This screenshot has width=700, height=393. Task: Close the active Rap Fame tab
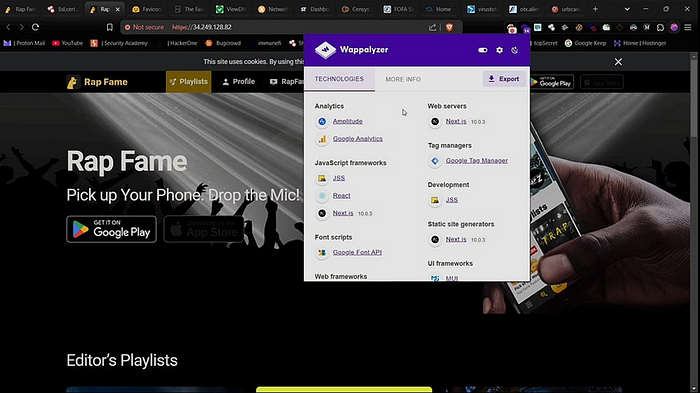[118, 9]
